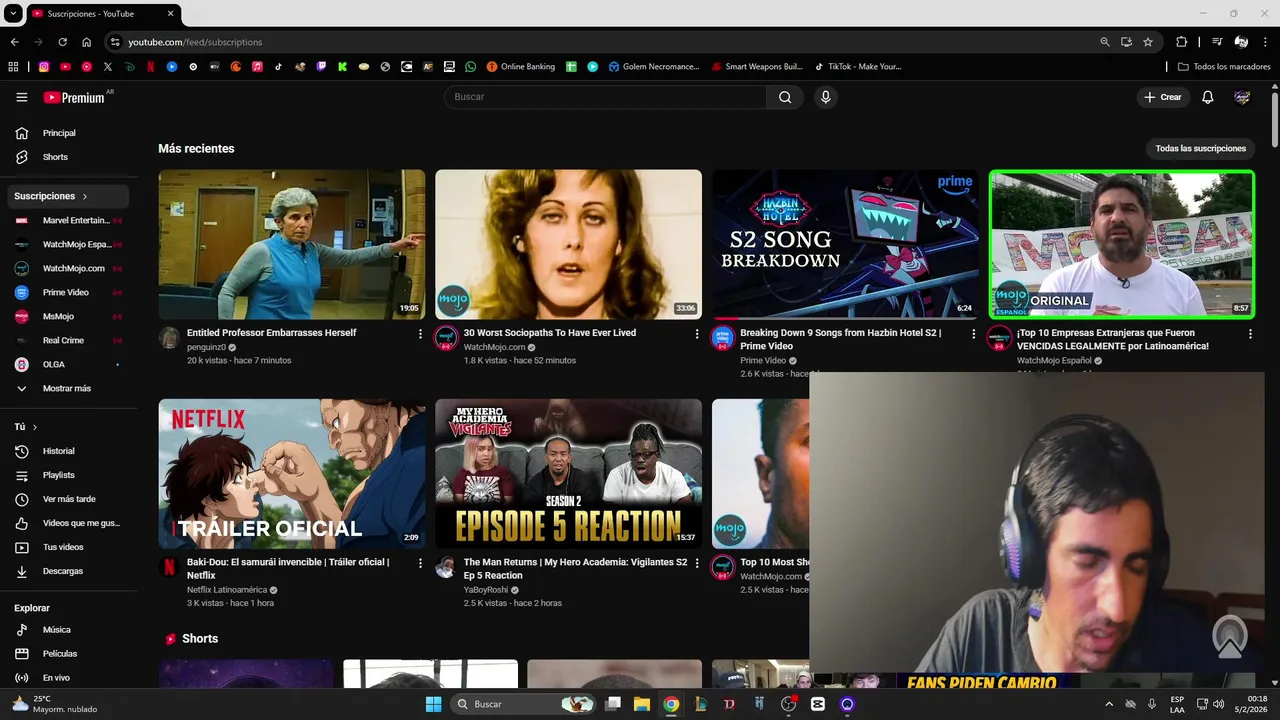Viewport: 1280px width, 720px height.
Task: Expand subscriptions list with Mostrar más
Action: pos(66,388)
